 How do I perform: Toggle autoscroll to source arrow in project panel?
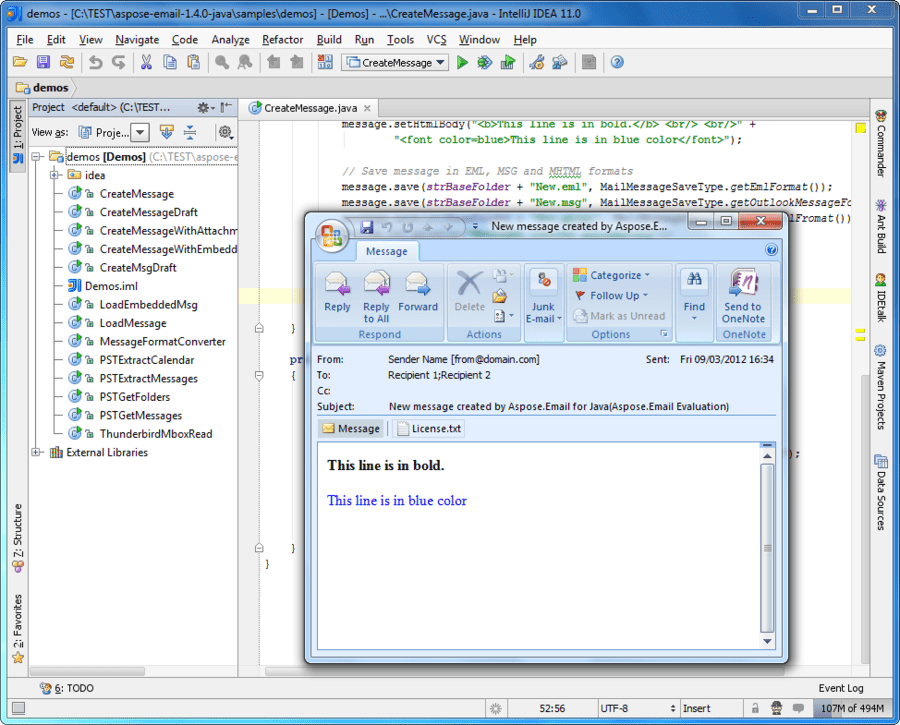click(x=166, y=133)
